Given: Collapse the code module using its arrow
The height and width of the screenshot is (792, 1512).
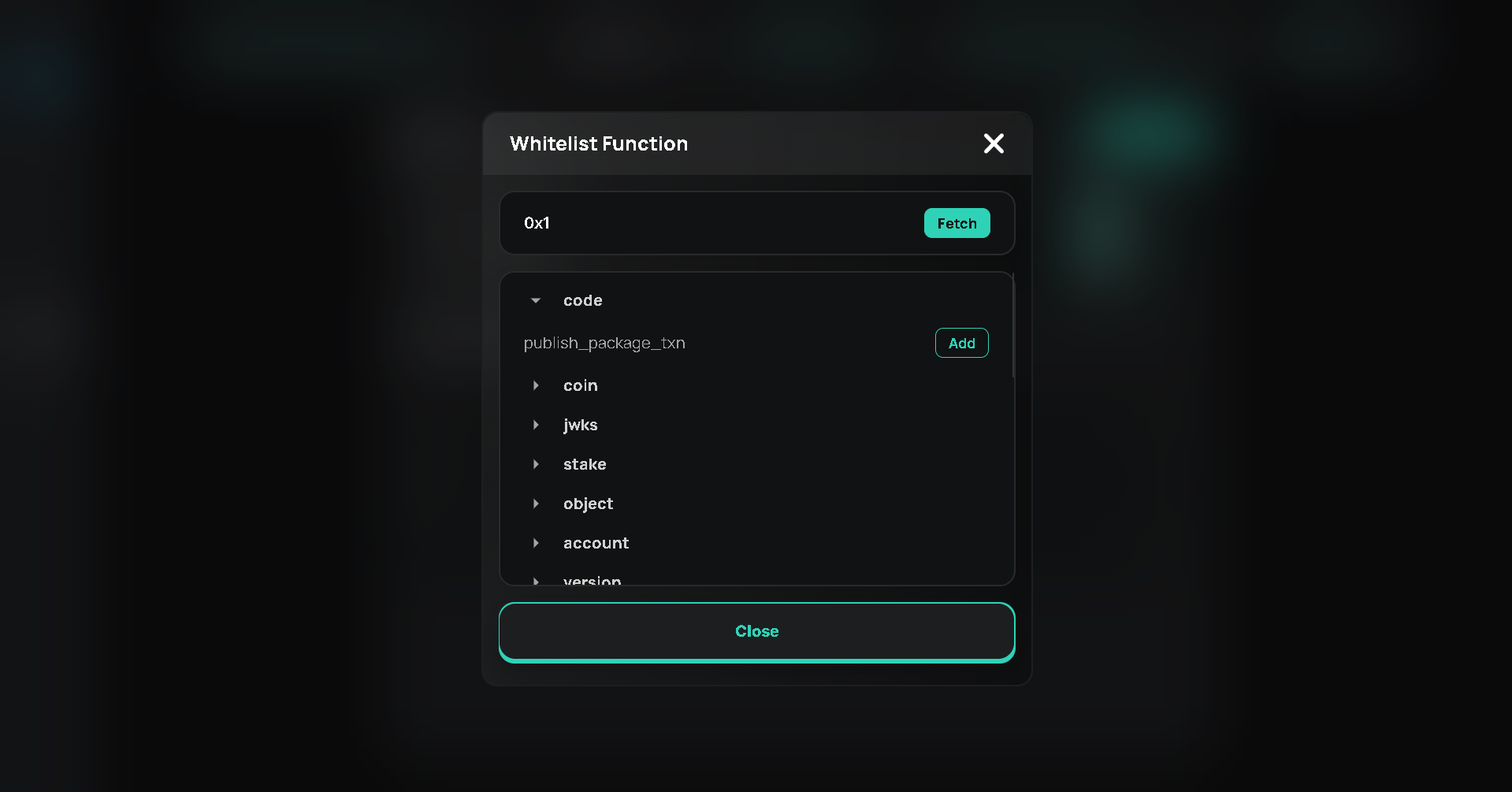Looking at the screenshot, I should [536, 300].
